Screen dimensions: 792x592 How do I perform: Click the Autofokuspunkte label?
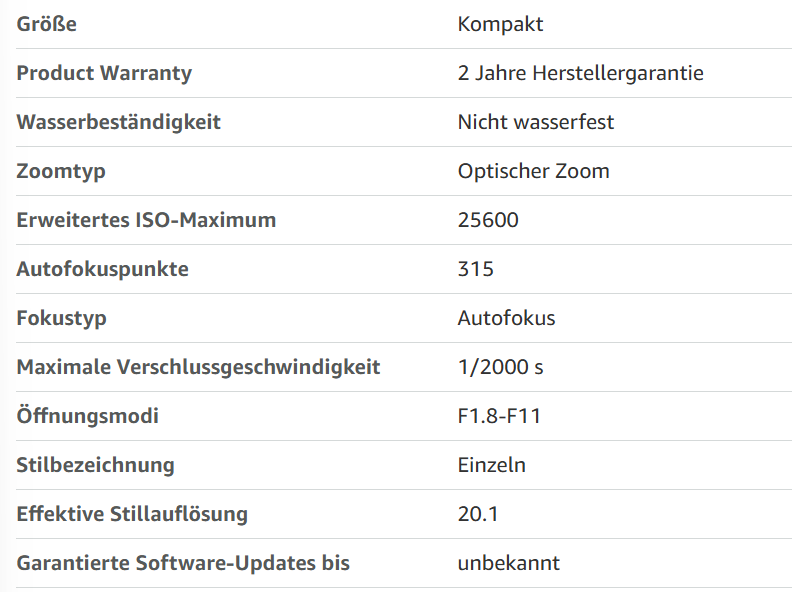coord(103,269)
